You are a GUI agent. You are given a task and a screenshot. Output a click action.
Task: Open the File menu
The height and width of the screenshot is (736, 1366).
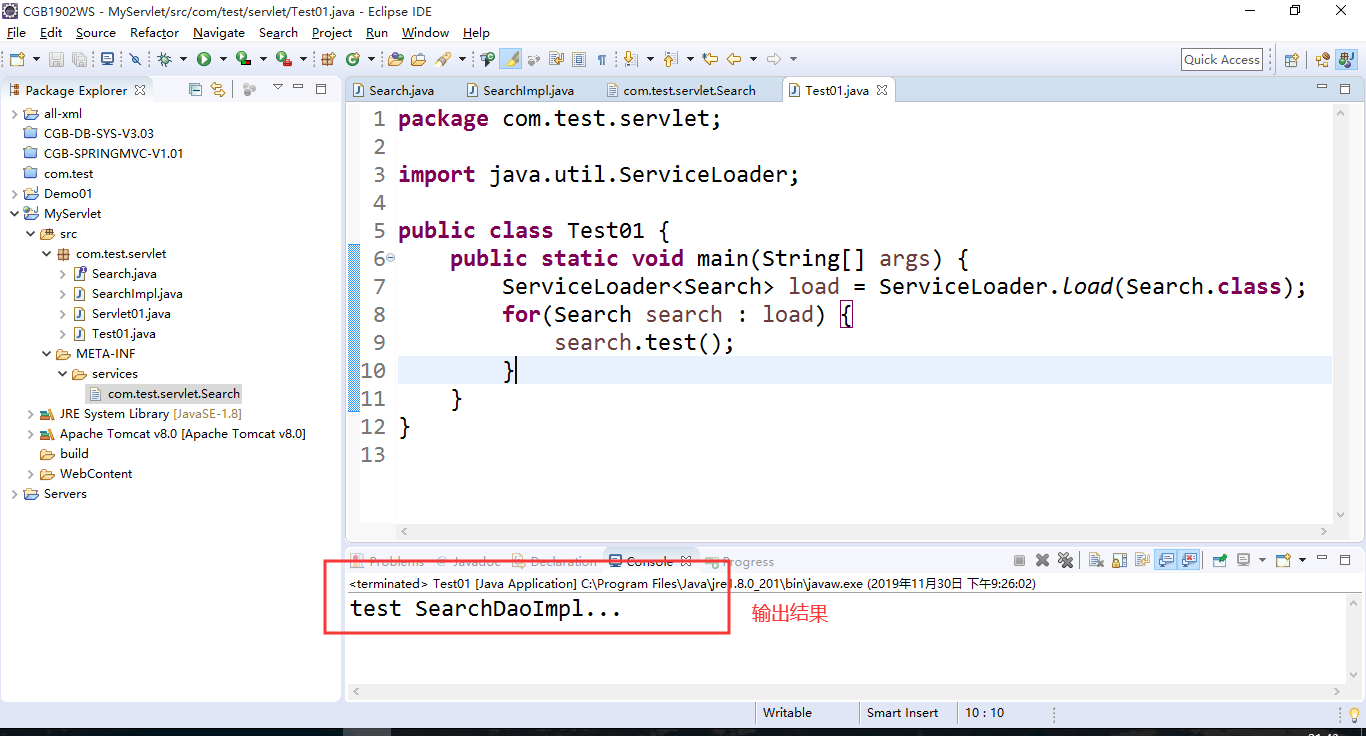point(16,32)
